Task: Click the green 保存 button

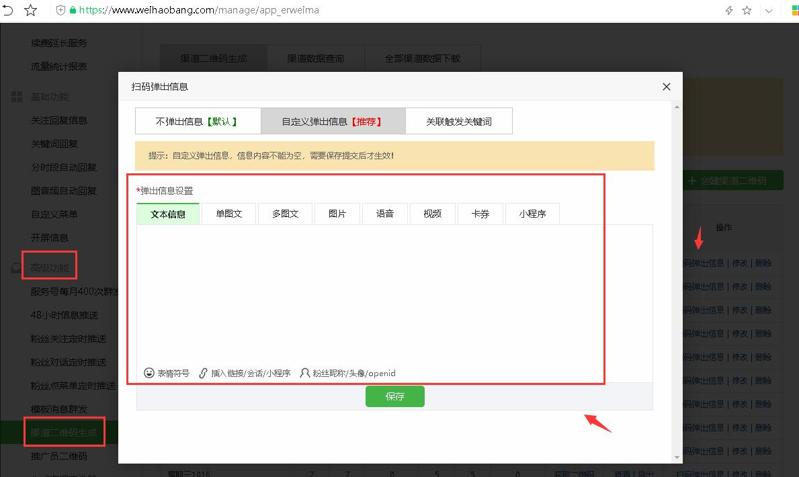Action: (395, 396)
